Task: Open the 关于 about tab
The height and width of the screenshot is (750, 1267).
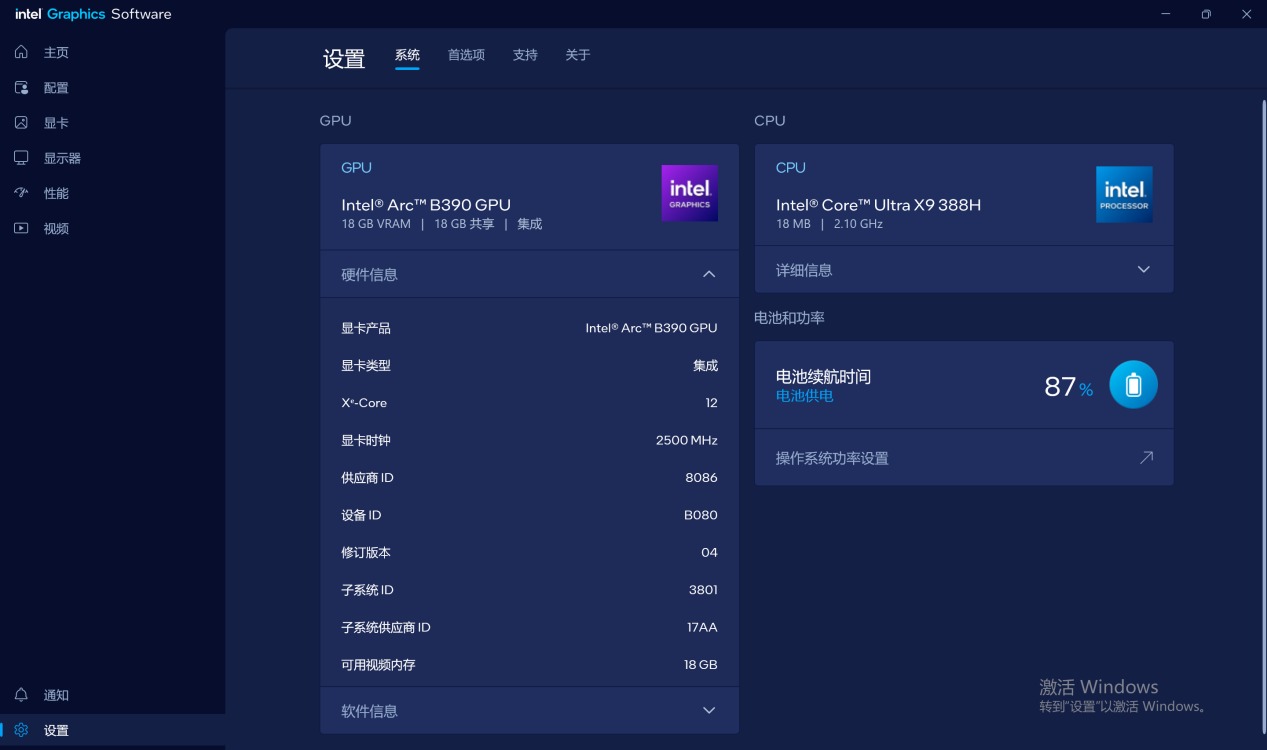Action: [x=578, y=55]
